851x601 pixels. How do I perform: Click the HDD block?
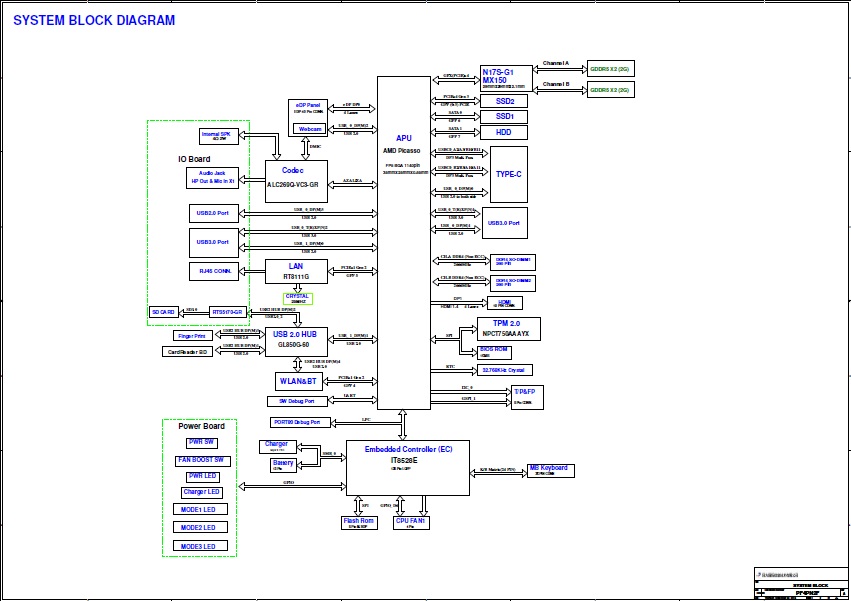504,132
